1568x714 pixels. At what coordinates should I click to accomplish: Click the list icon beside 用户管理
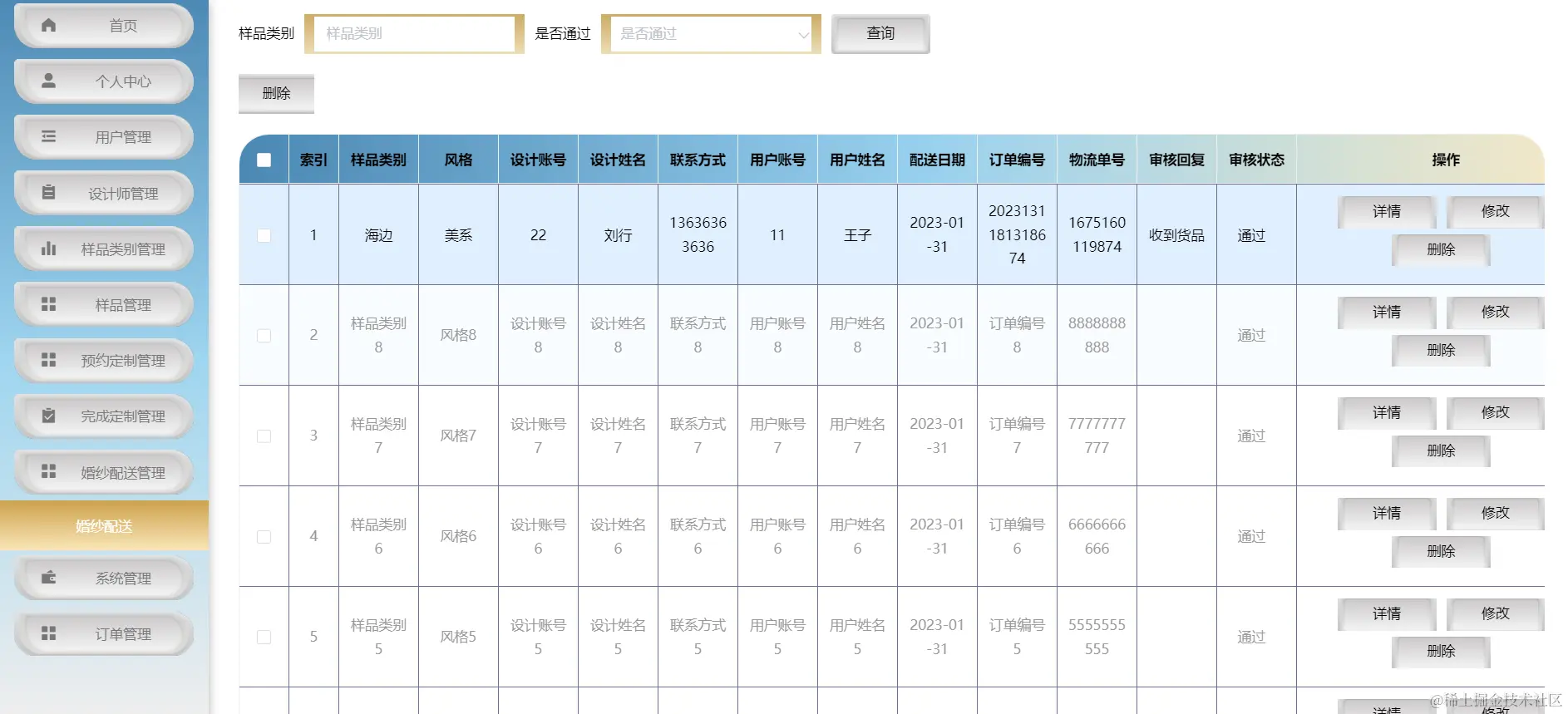coord(48,136)
